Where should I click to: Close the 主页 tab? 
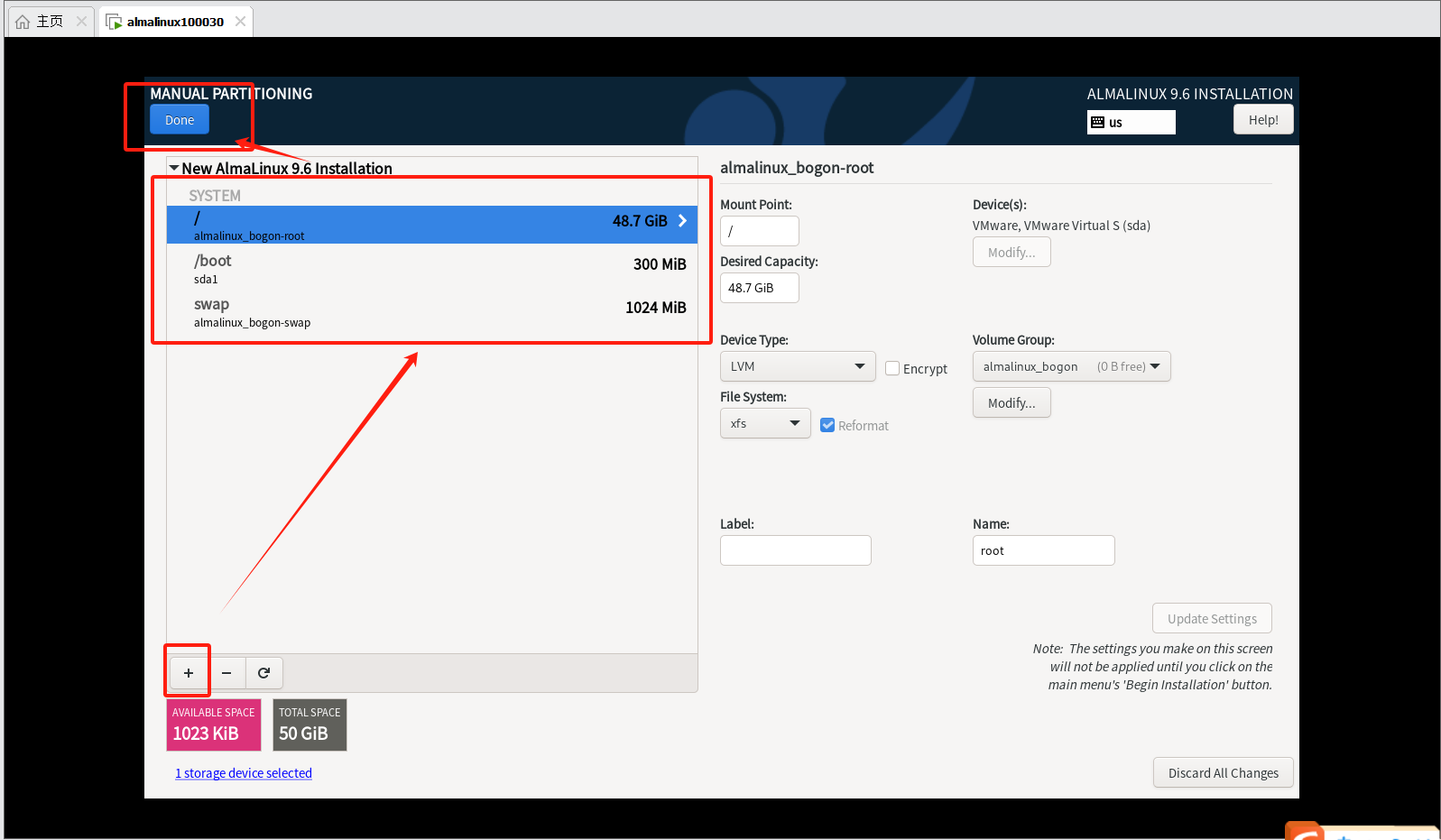[81, 21]
